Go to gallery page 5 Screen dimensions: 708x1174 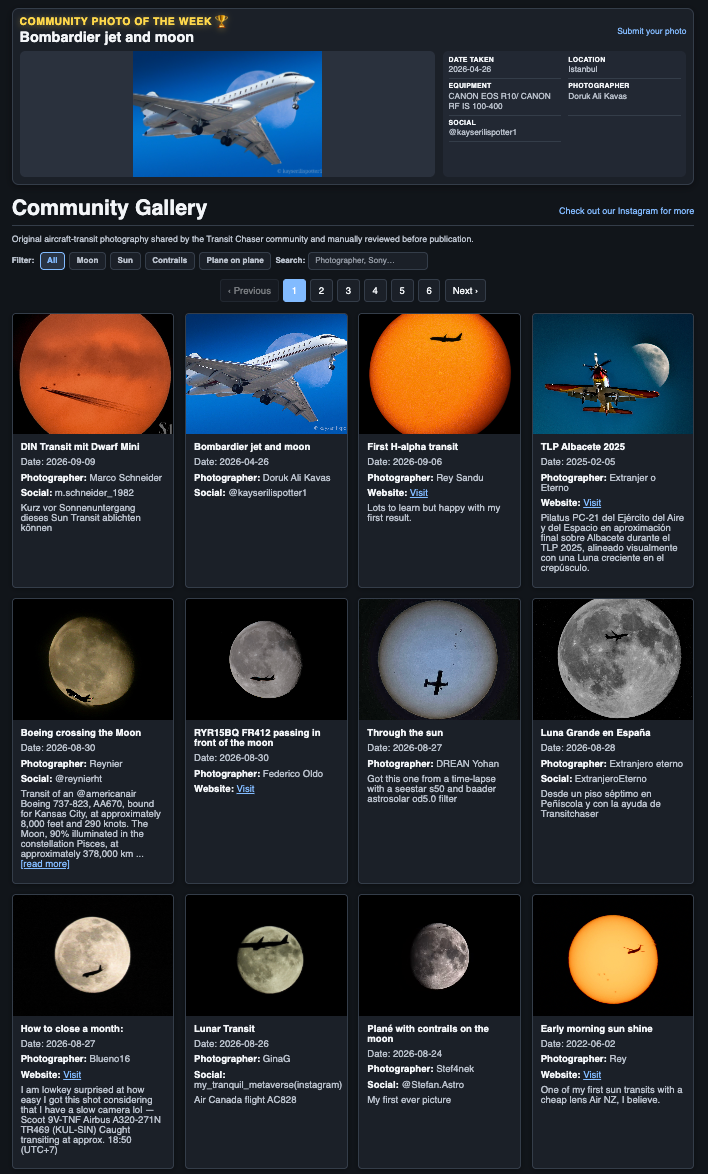tap(402, 291)
